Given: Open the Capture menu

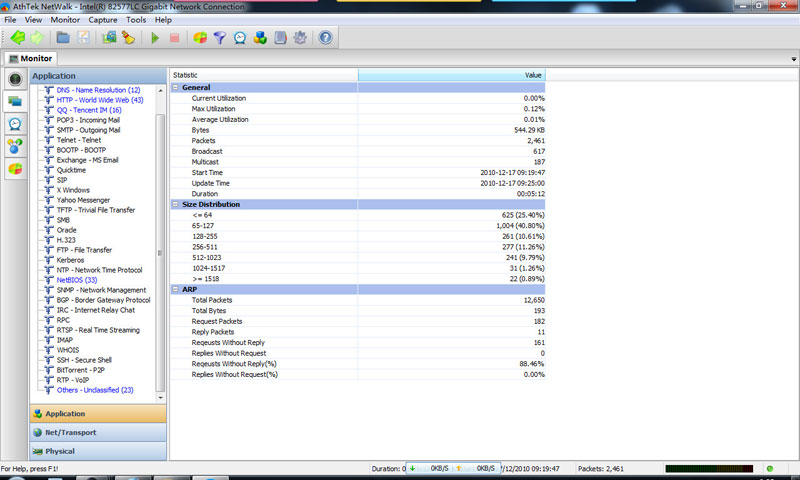Looking at the screenshot, I should [x=102, y=19].
